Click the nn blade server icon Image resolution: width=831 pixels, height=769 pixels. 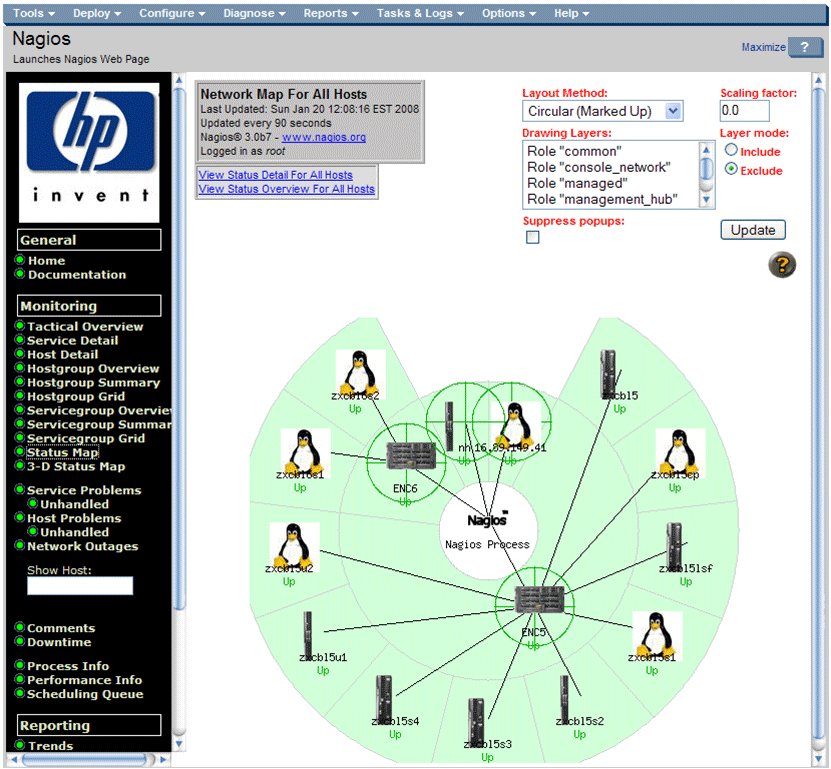tap(449, 426)
